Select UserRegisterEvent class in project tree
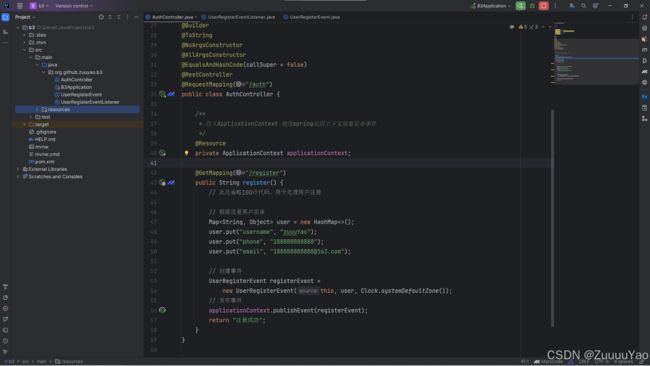 tap(78, 95)
